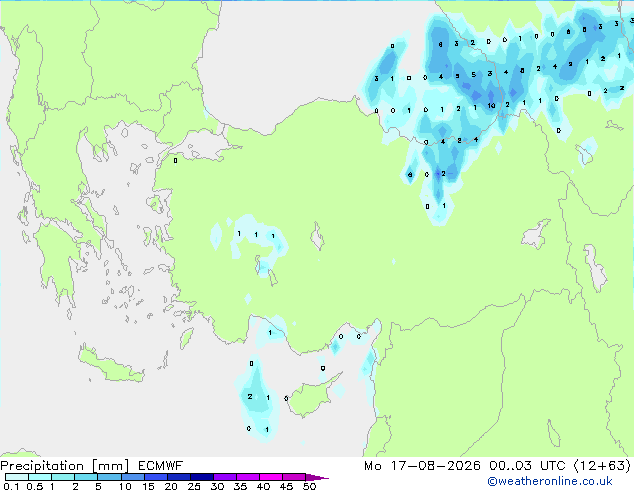Click the '25' legend scale label
Viewport: 634px width, 490px height.
tap(194, 486)
